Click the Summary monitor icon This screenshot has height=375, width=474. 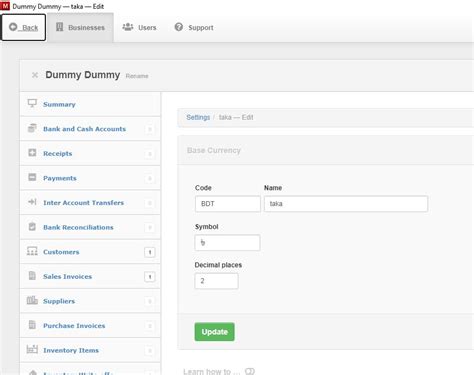tap(32, 103)
